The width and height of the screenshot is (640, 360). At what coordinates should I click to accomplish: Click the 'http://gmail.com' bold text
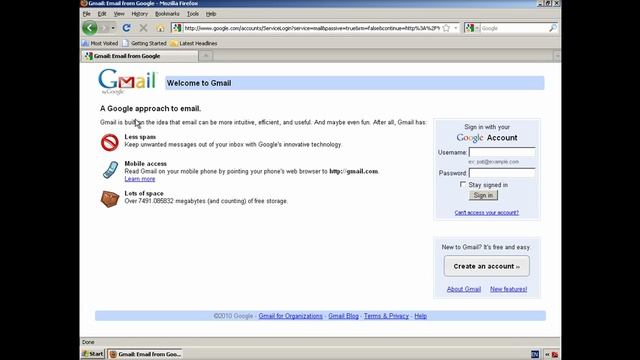[353, 171]
